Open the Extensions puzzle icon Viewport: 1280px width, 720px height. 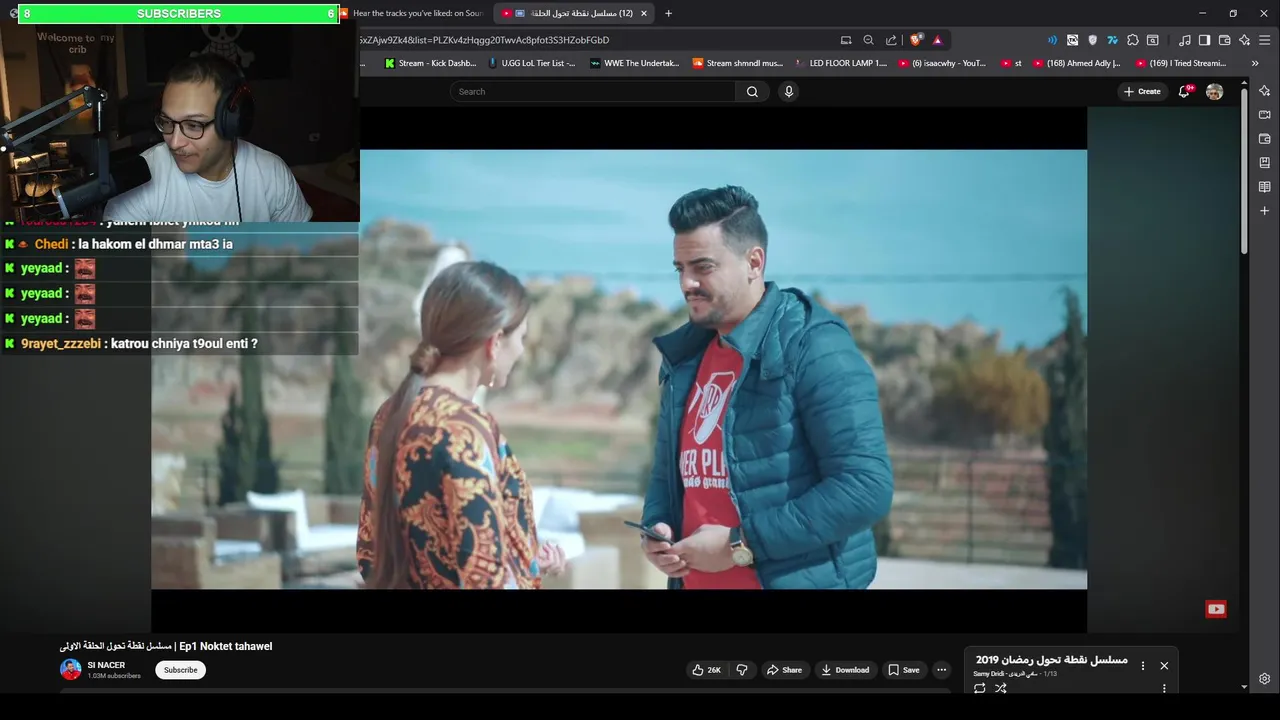pyautogui.click(x=1132, y=40)
